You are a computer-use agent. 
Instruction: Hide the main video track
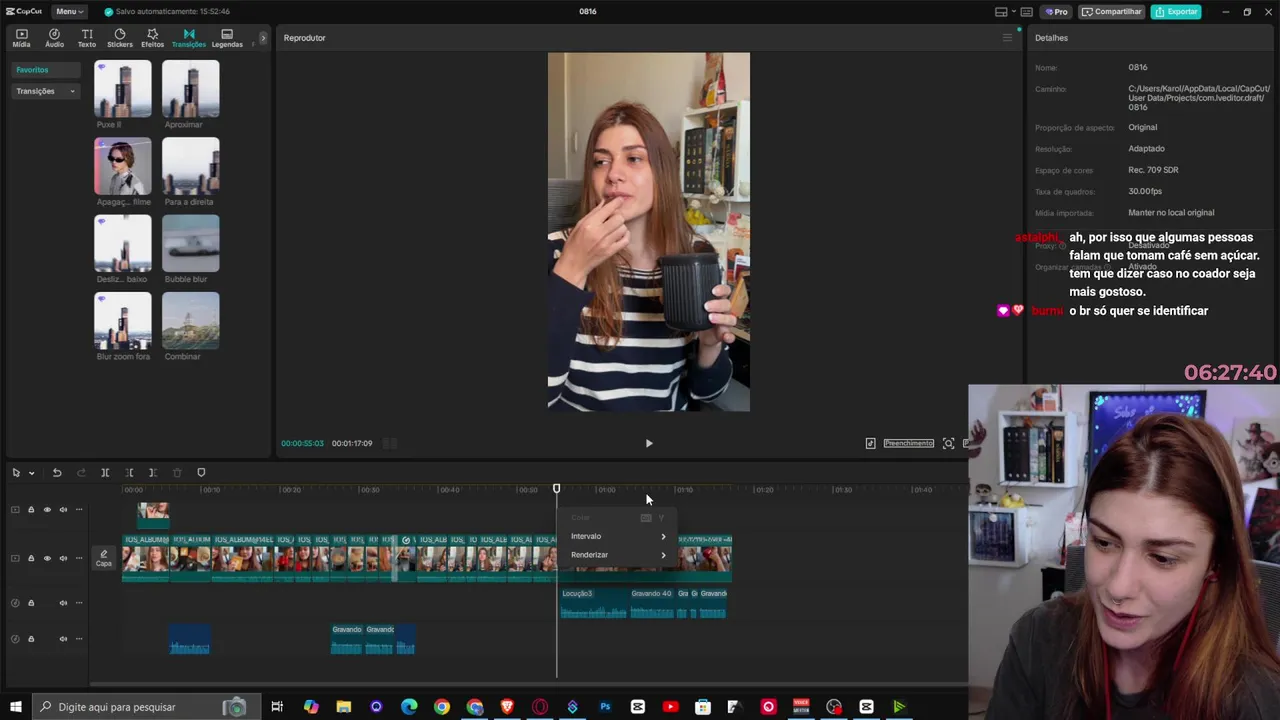coord(47,558)
